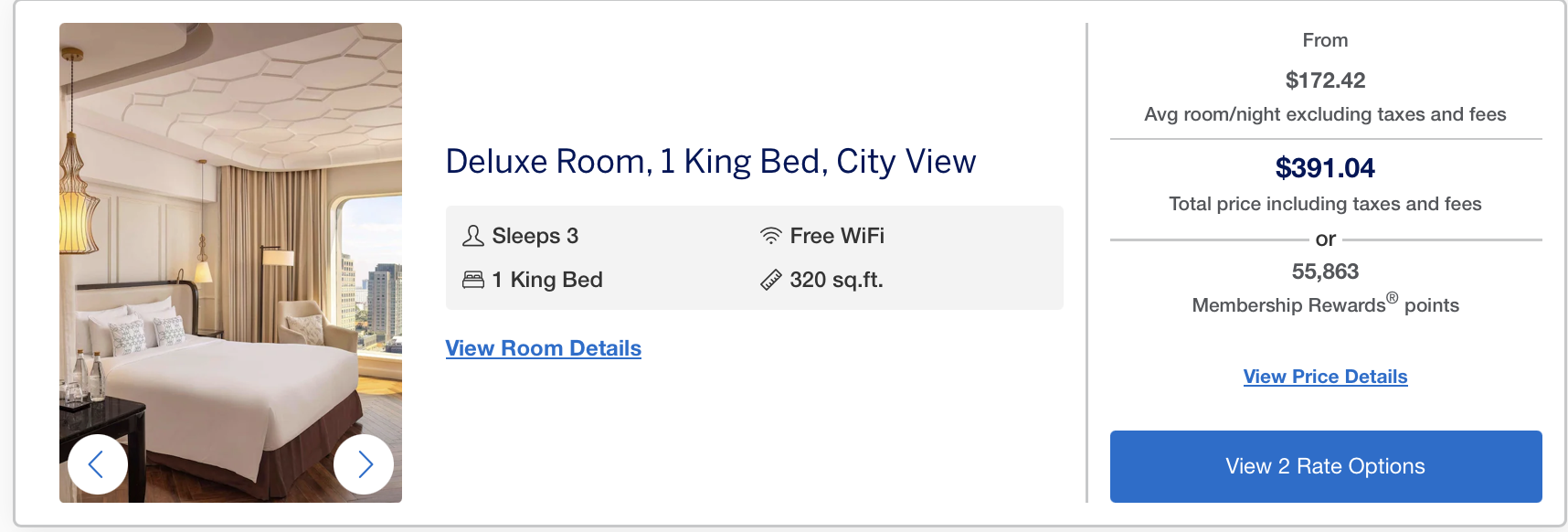This screenshot has width=1568, height=532.
Task: Click the Free WiFi signal icon
Action: point(771,236)
